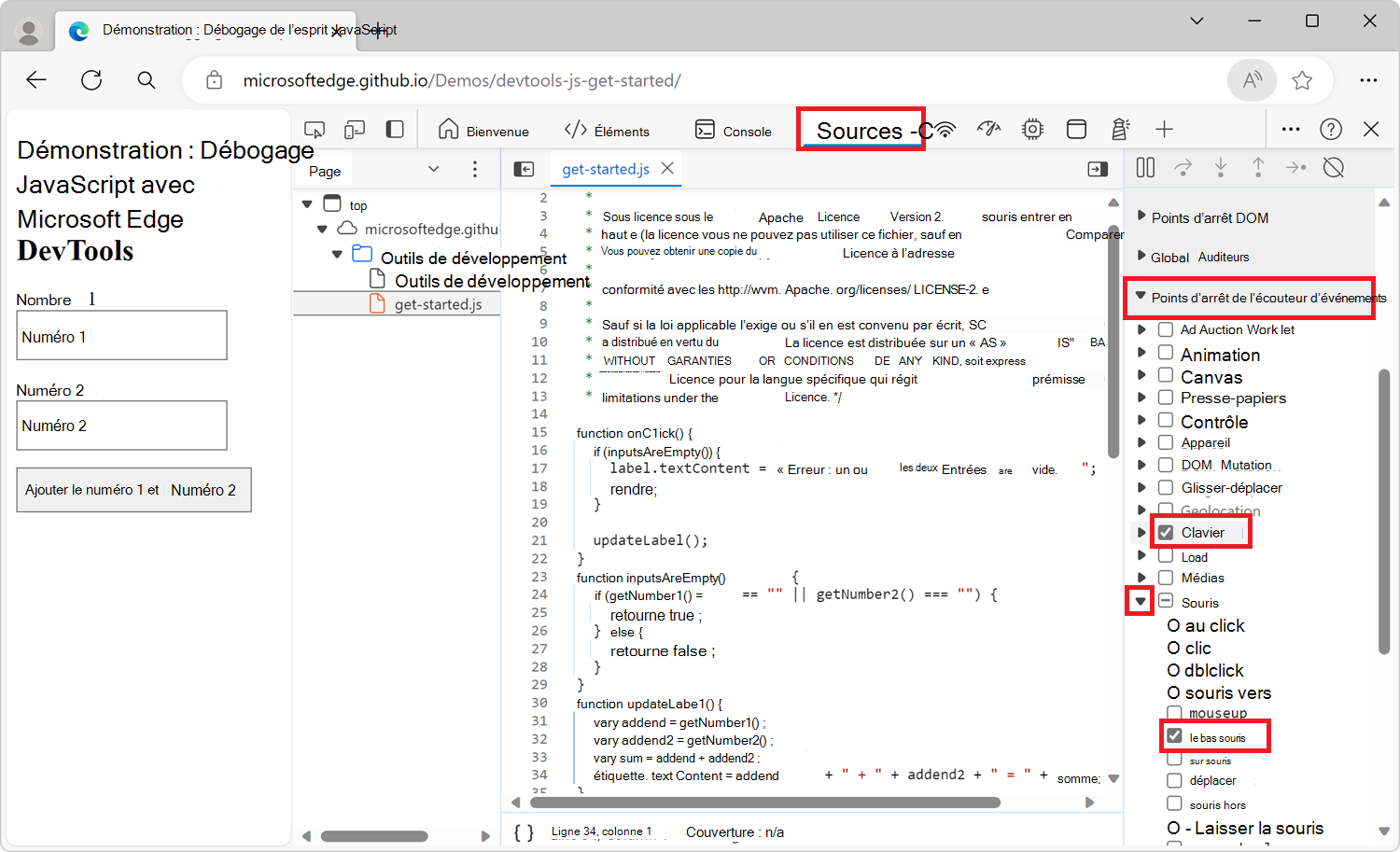Open the Application tool window icon
1400x852 pixels.
pos(1076,130)
